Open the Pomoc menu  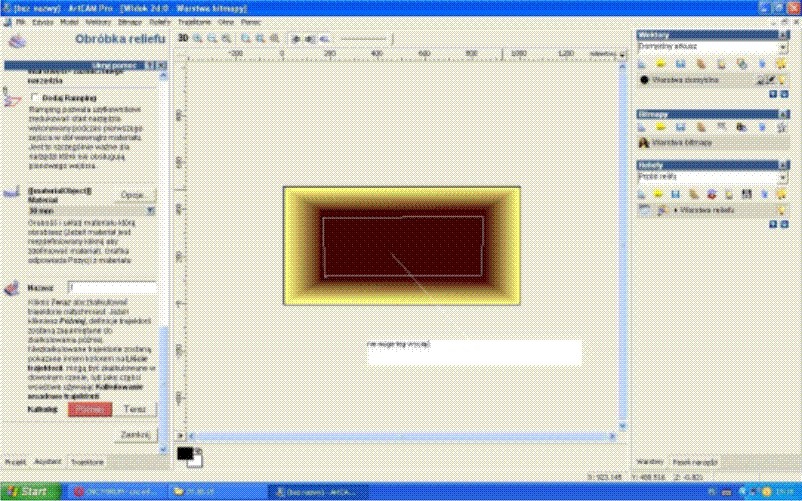[x=251, y=22]
